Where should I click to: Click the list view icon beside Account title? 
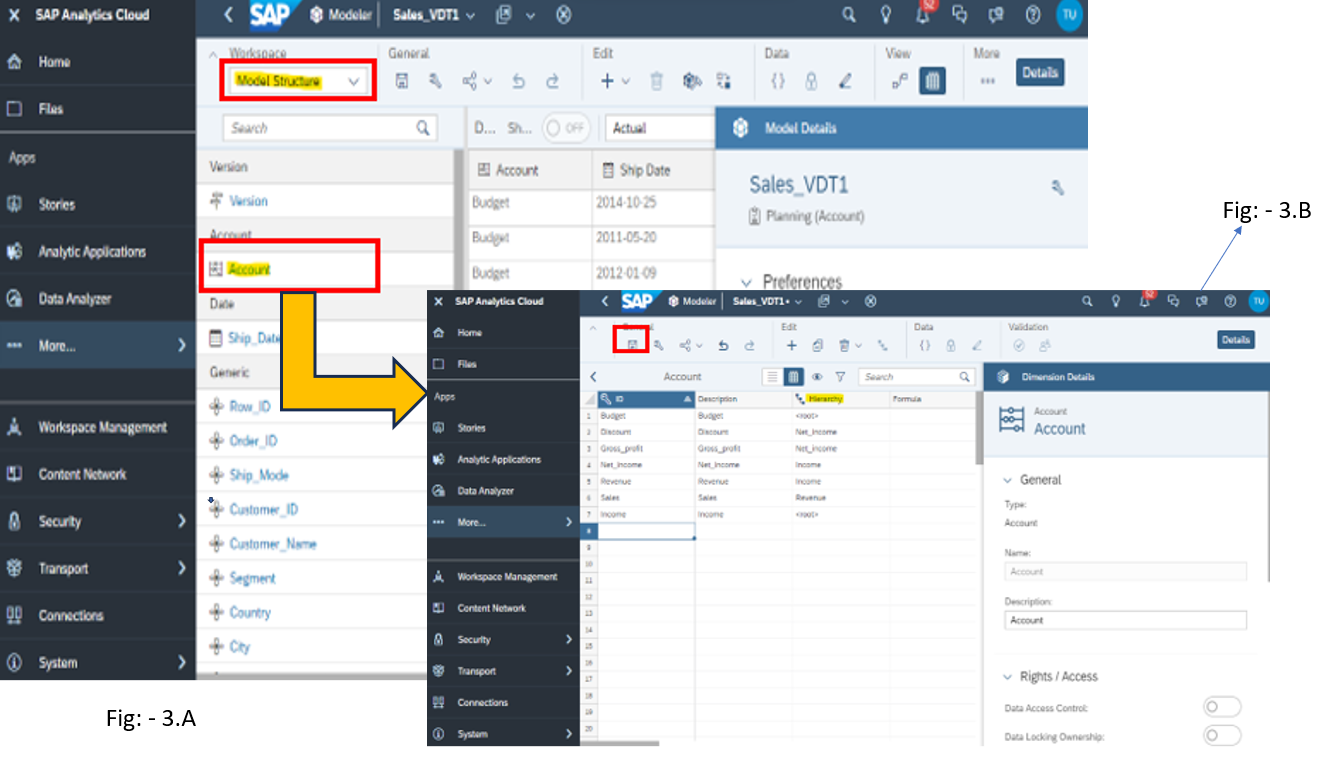(772, 377)
